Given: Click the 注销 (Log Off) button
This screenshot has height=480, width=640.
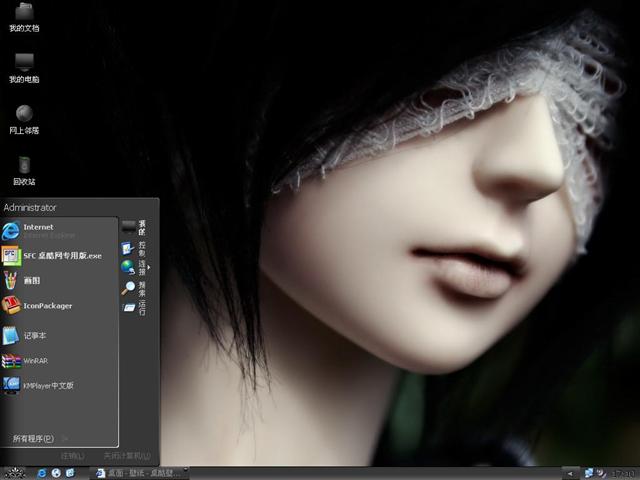Looking at the screenshot, I should 72,456.
